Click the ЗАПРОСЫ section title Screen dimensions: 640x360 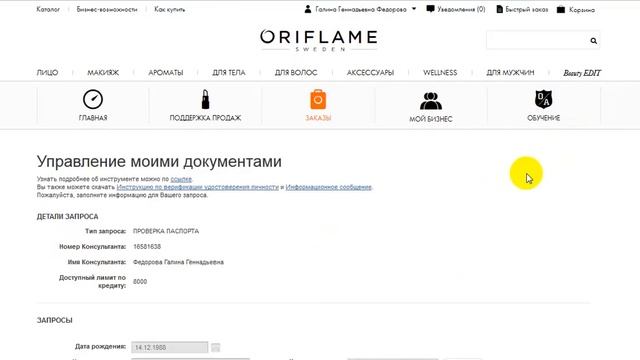pos(55,320)
